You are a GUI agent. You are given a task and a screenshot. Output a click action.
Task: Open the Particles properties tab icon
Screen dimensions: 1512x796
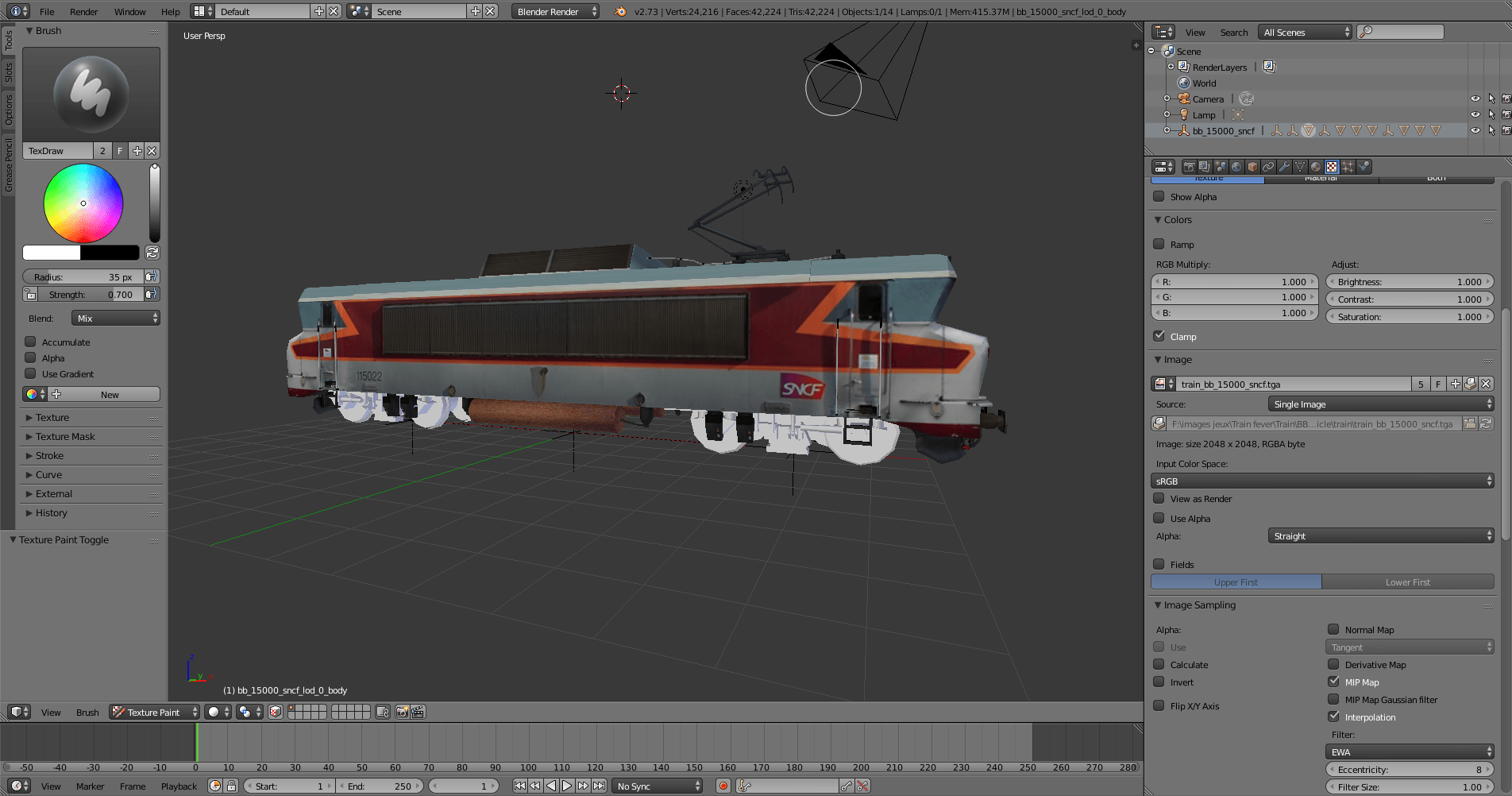point(1348,167)
